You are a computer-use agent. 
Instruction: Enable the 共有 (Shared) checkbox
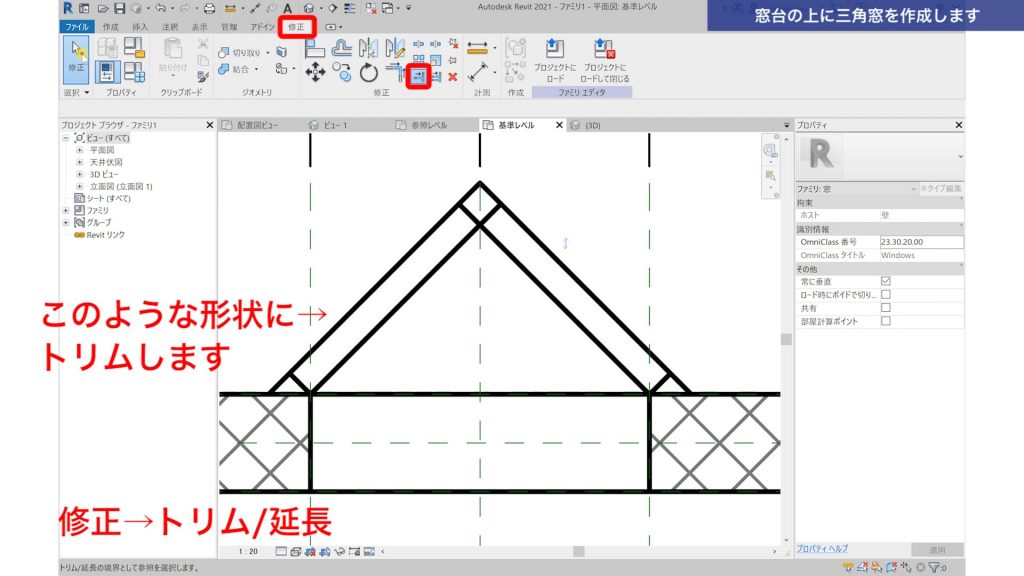[886, 307]
